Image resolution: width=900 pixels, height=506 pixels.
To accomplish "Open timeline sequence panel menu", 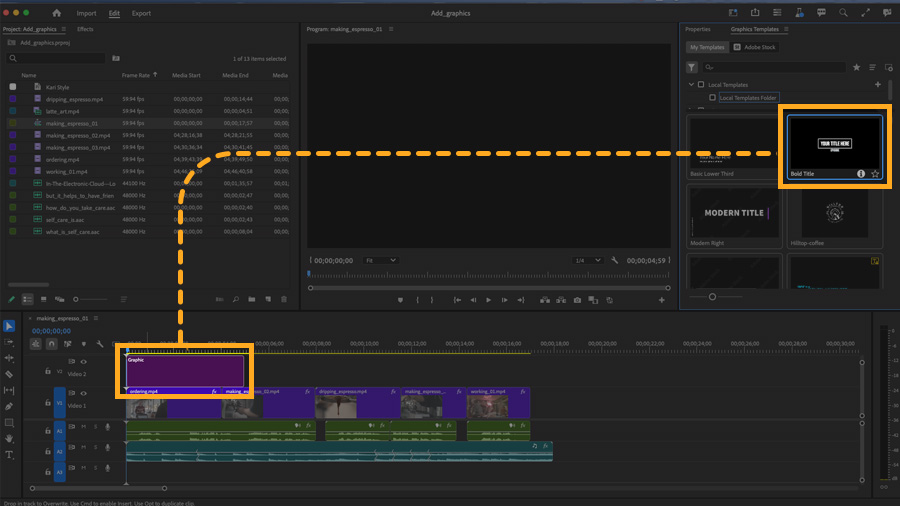I will click(96, 318).
